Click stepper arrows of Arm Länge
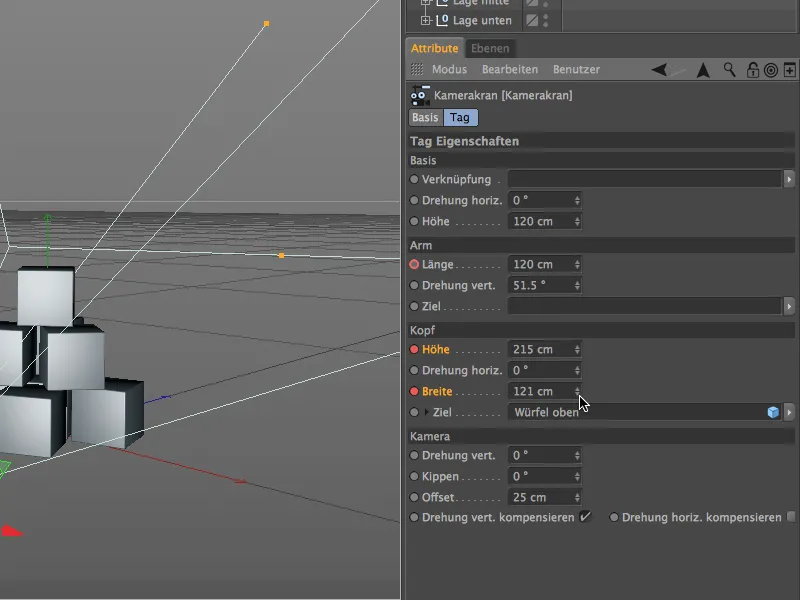 (x=577, y=264)
